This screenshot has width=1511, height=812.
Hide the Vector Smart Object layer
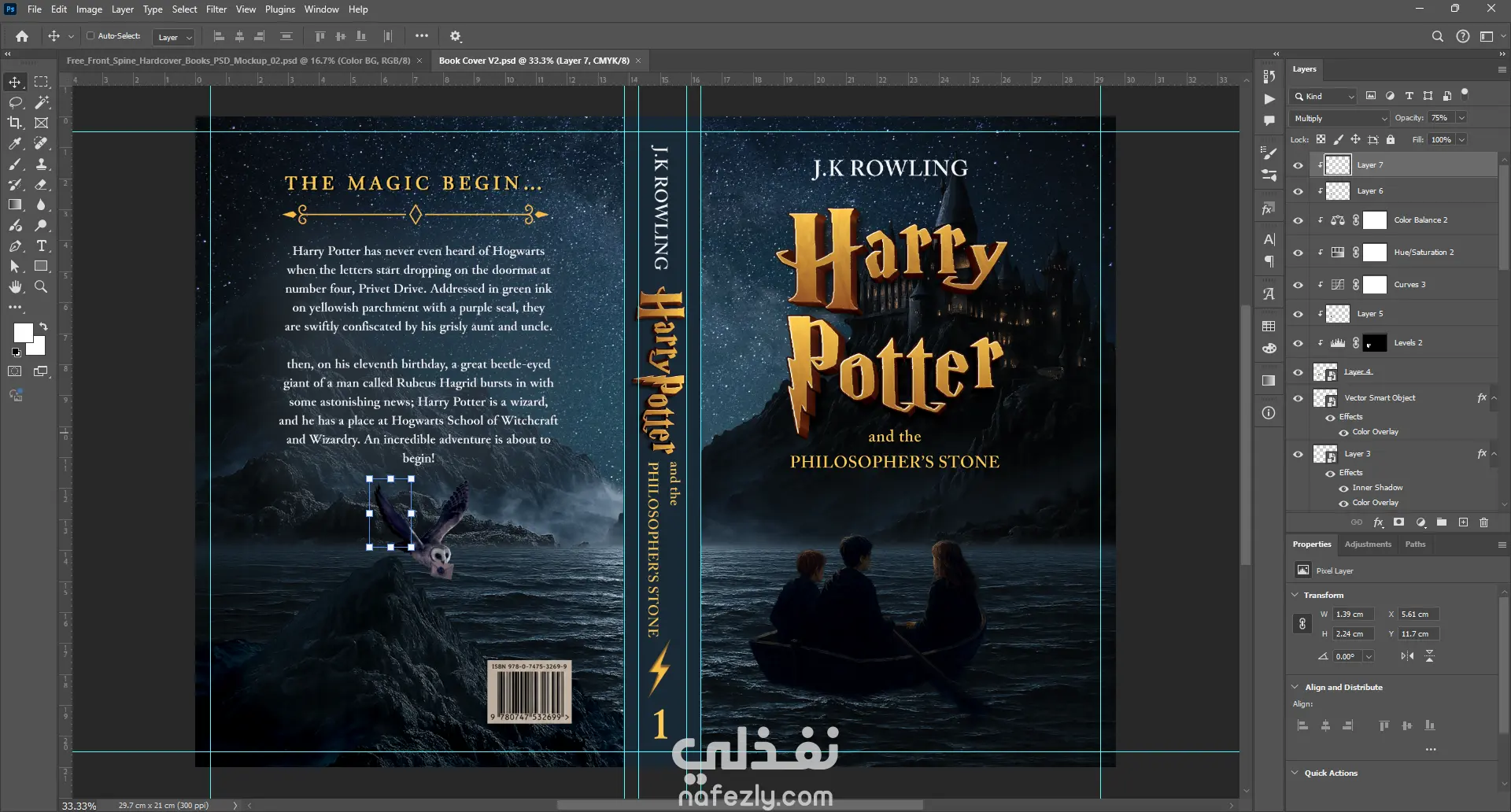[x=1299, y=398]
